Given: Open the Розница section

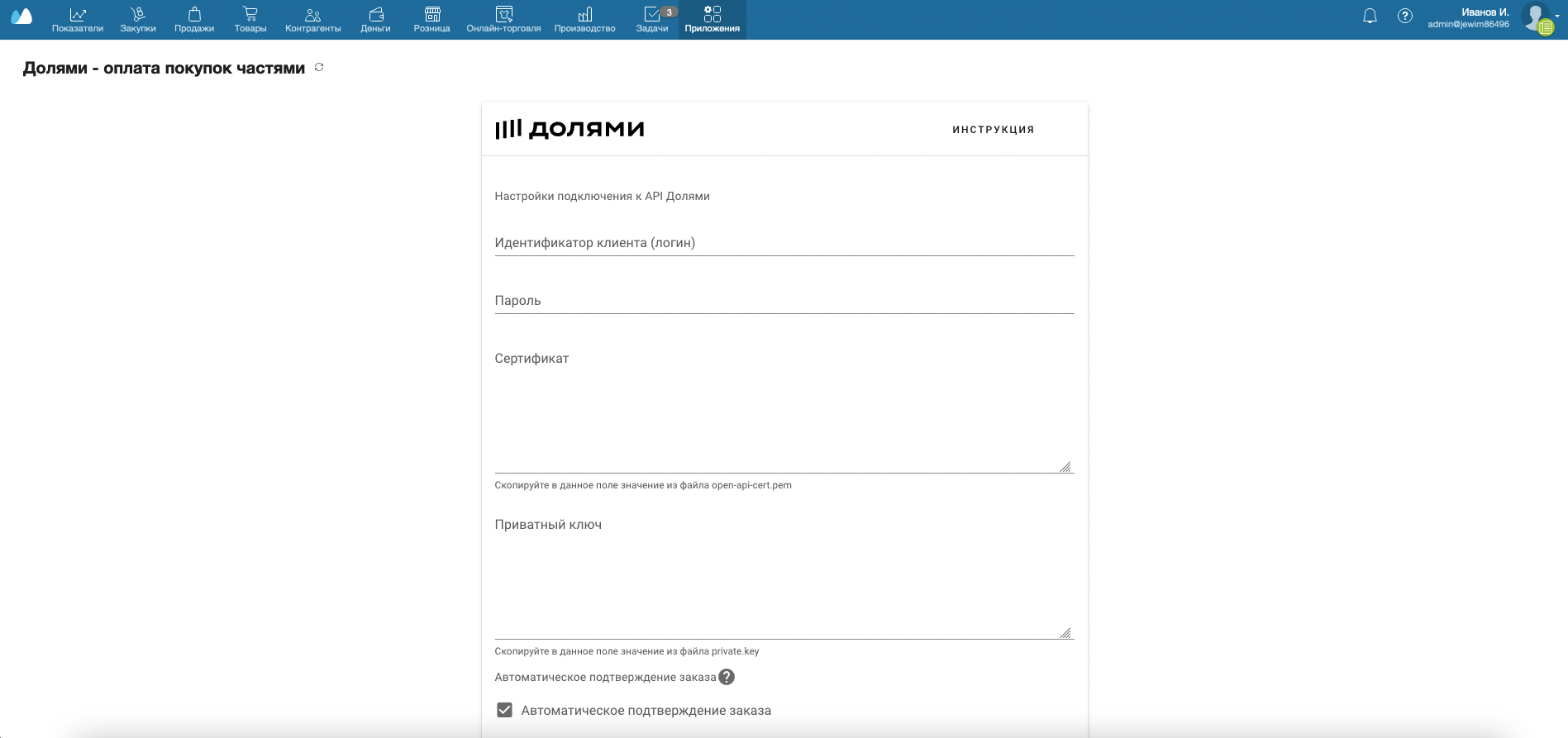Looking at the screenshot, I should coord(432,20).
